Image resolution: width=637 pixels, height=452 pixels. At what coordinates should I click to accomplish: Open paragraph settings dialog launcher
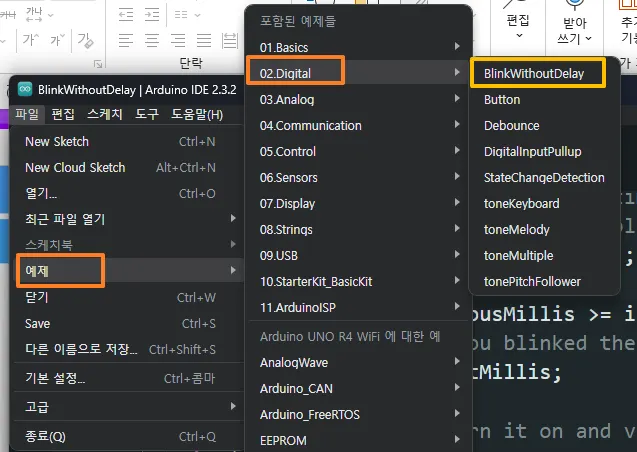[x=98, y=64]
